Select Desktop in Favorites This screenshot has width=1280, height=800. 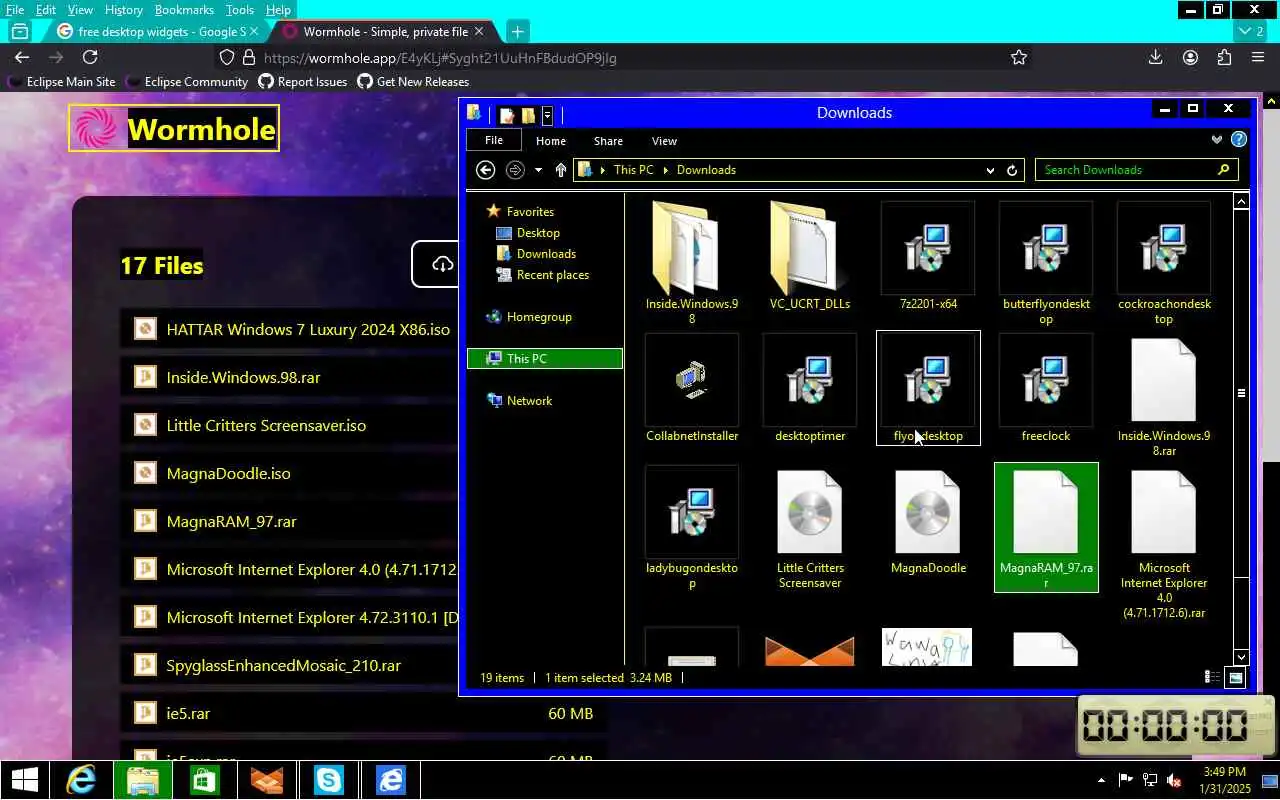pos(528,233)
